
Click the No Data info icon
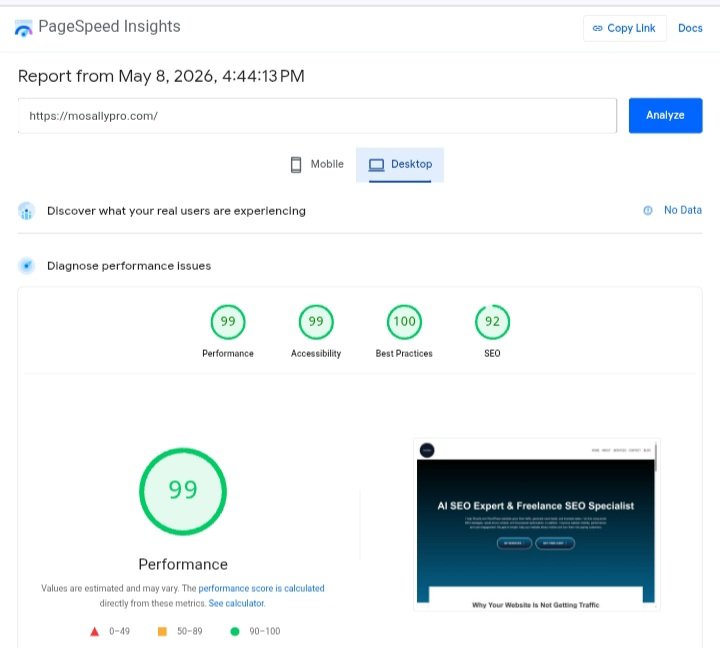tap(647, 211)
